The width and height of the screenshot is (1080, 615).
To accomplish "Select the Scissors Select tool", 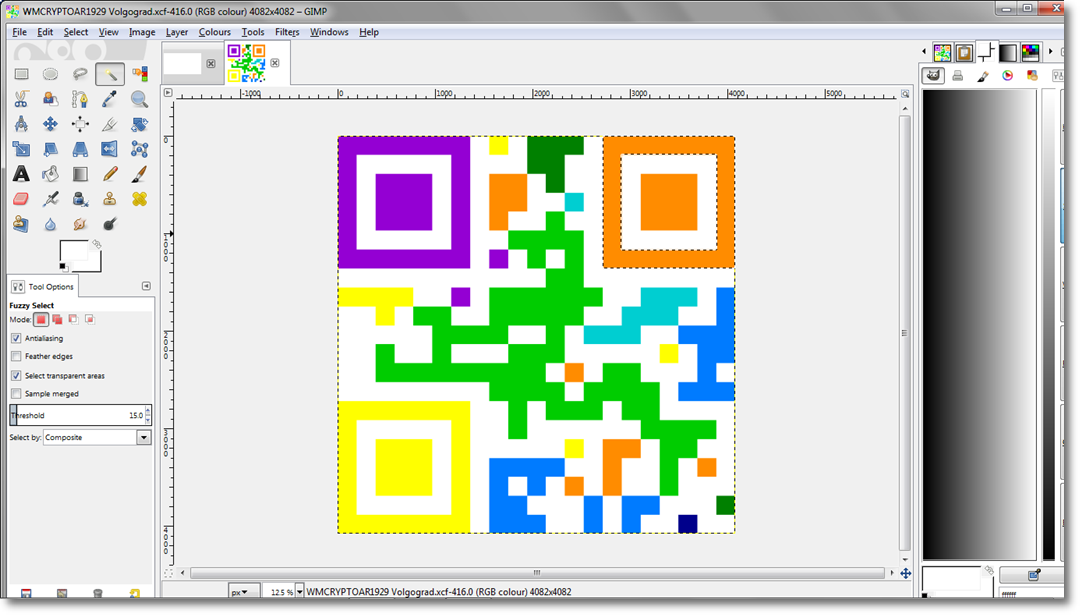I will pyautogui.click(x=21, y=99).
